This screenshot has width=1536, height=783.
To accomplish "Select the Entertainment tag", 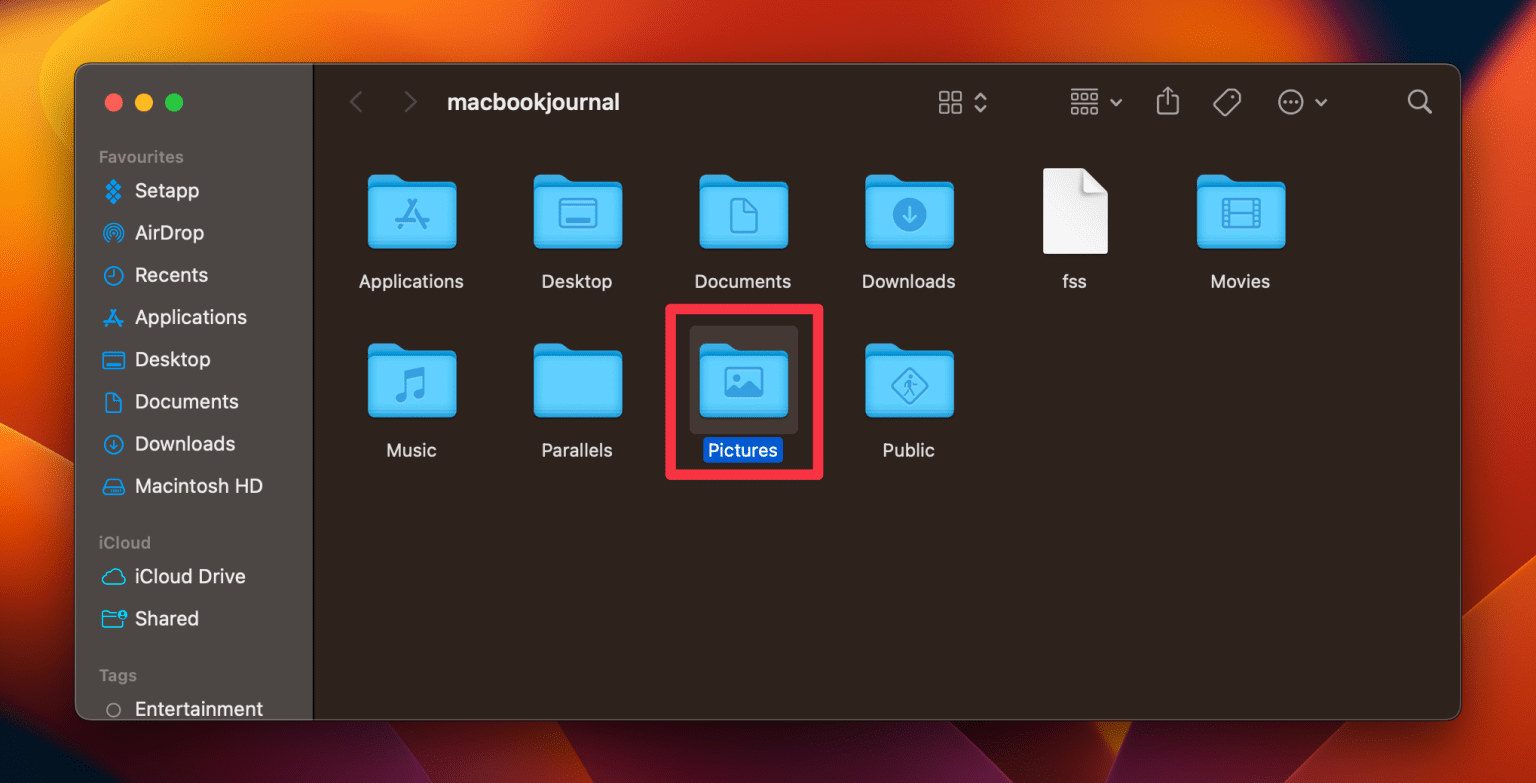I will pyautogui.click(x=198, y=708).
